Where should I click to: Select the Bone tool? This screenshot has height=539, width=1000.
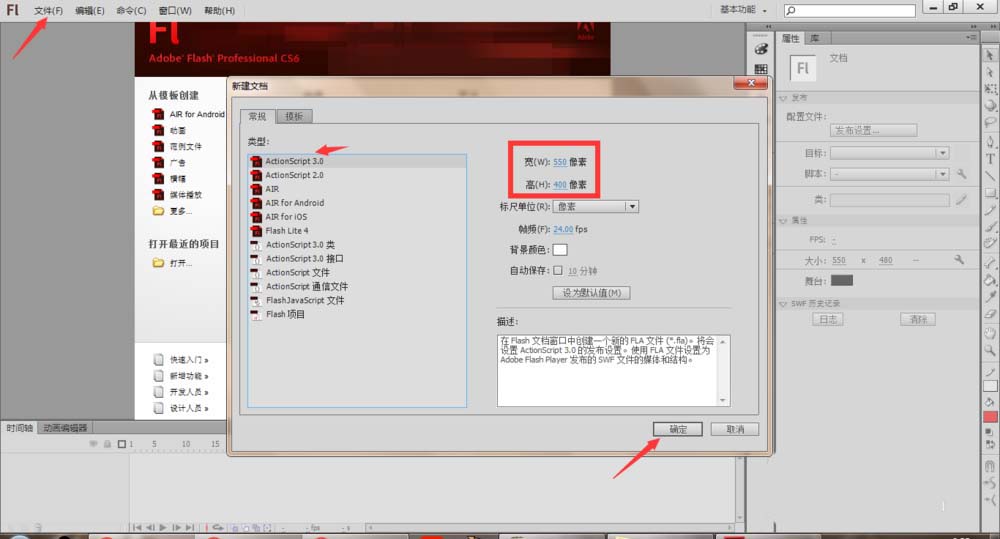click(990, 262)
